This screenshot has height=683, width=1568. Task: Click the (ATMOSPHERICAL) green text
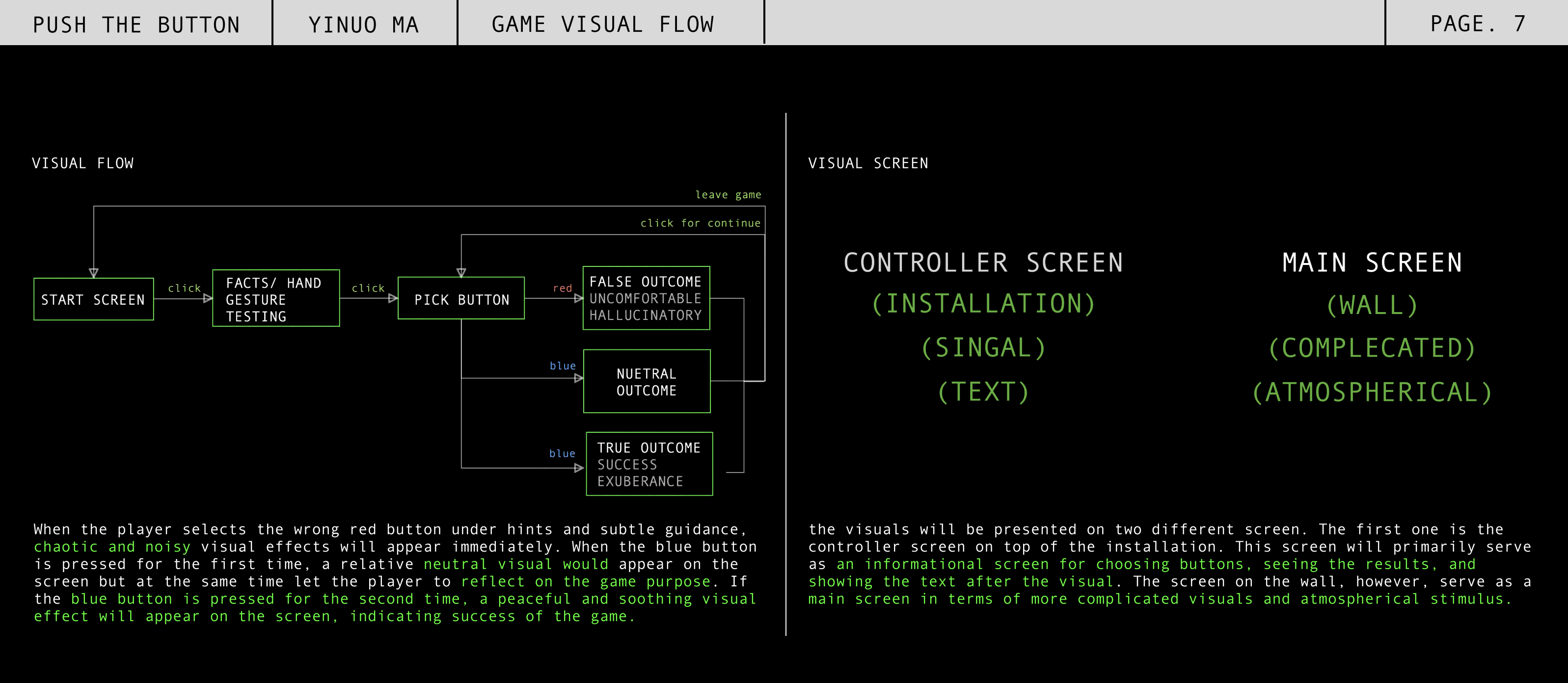click(1372, 393)
